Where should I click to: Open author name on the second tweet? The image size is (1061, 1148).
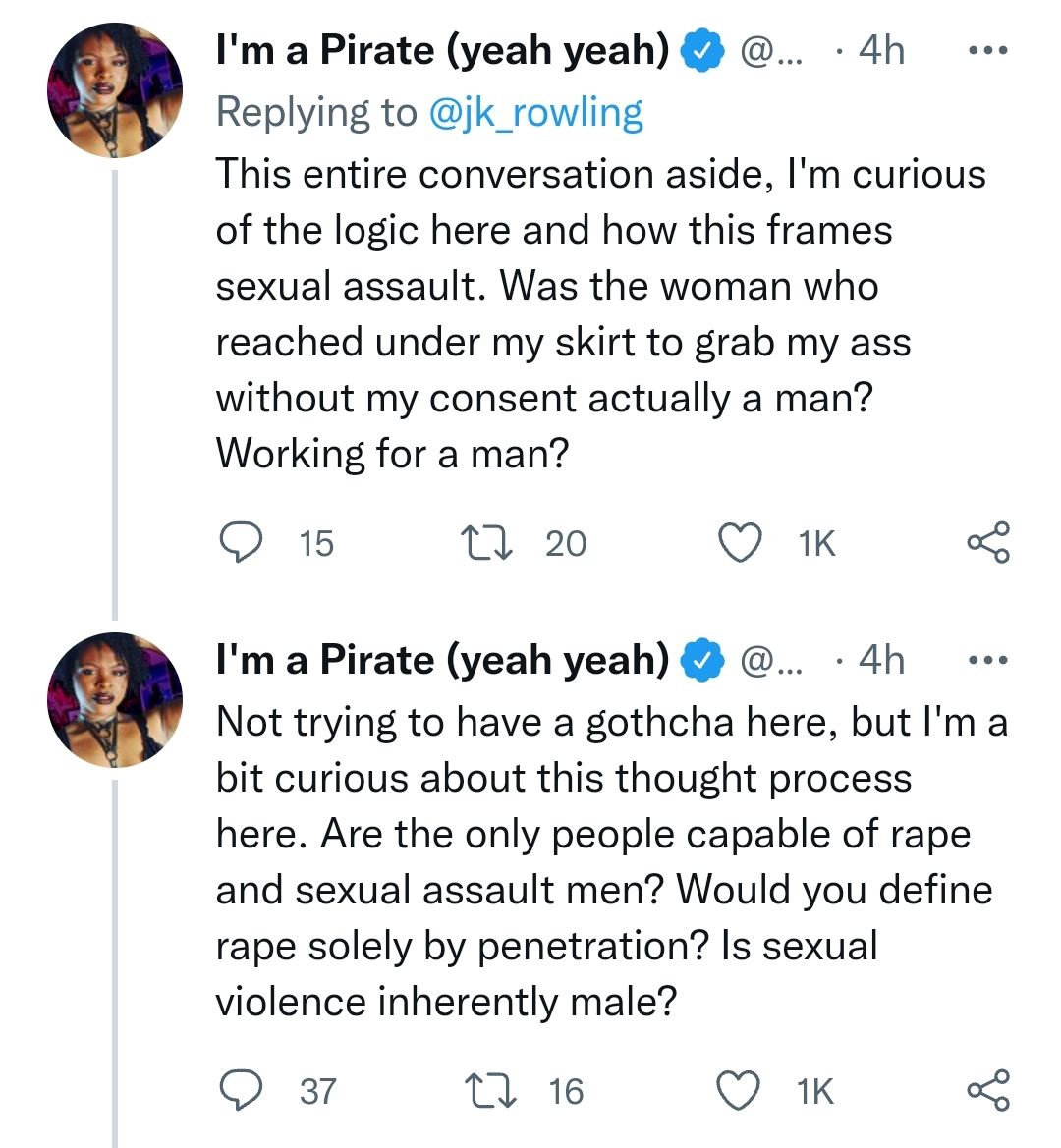(x=442, y=660)
